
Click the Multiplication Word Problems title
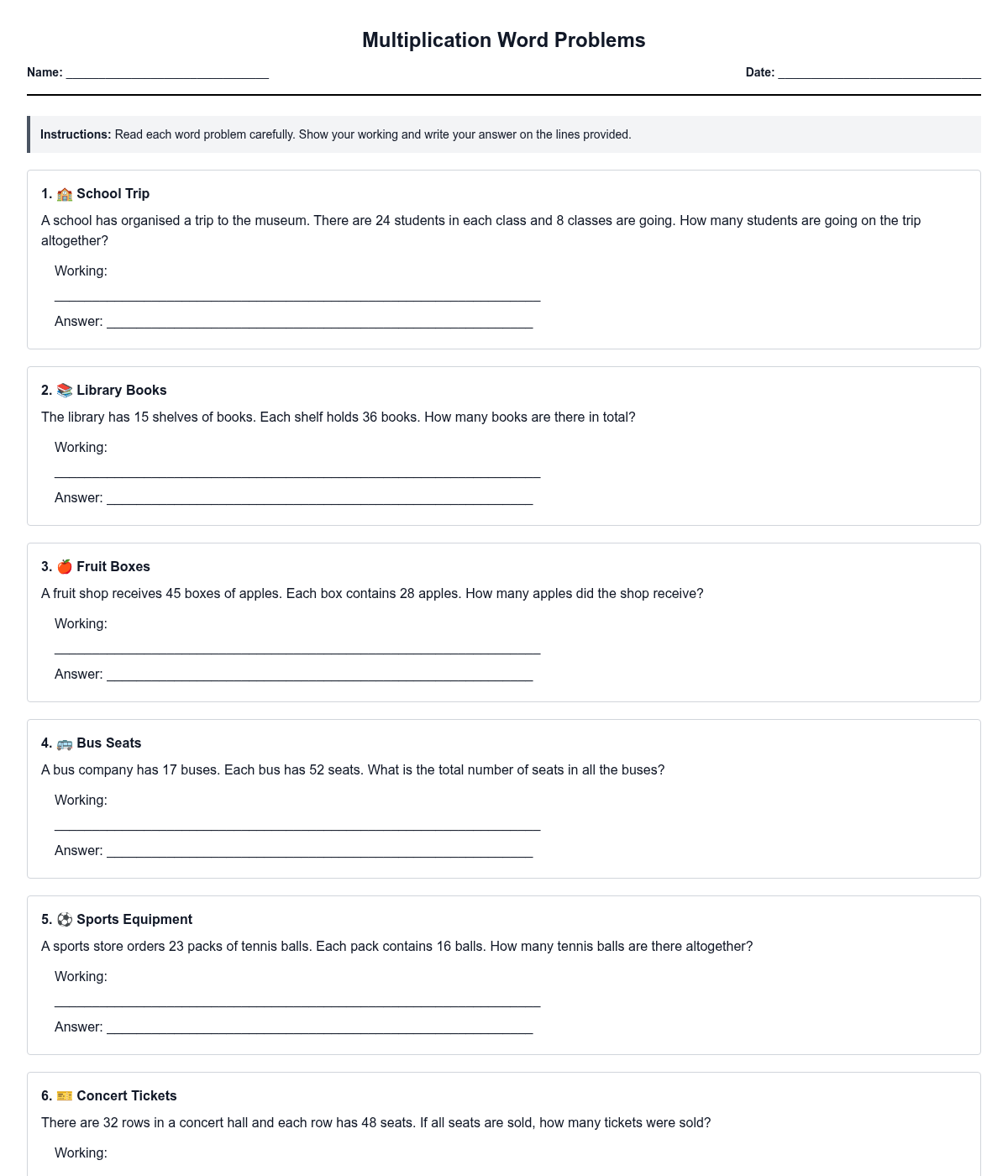[503, 40]
